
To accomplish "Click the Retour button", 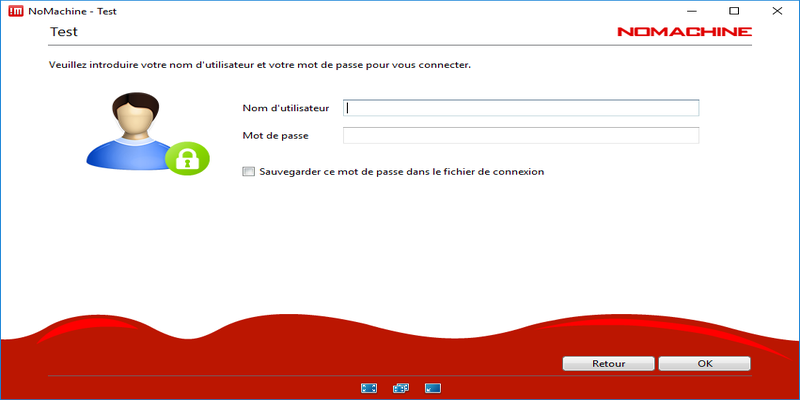I will click(608, 364).
